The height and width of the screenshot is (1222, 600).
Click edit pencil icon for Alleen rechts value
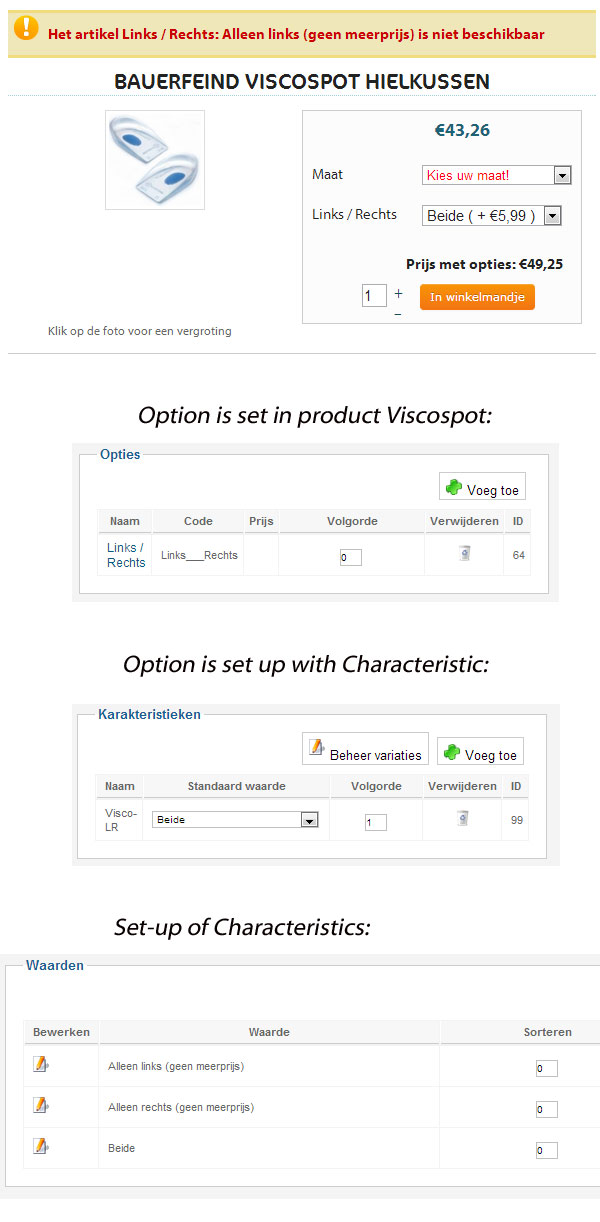[40, 1105]
